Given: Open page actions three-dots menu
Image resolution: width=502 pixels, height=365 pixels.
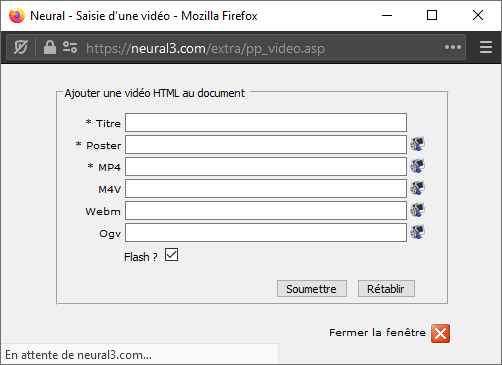Looking at the screenshot, I should tap(453, 47).
